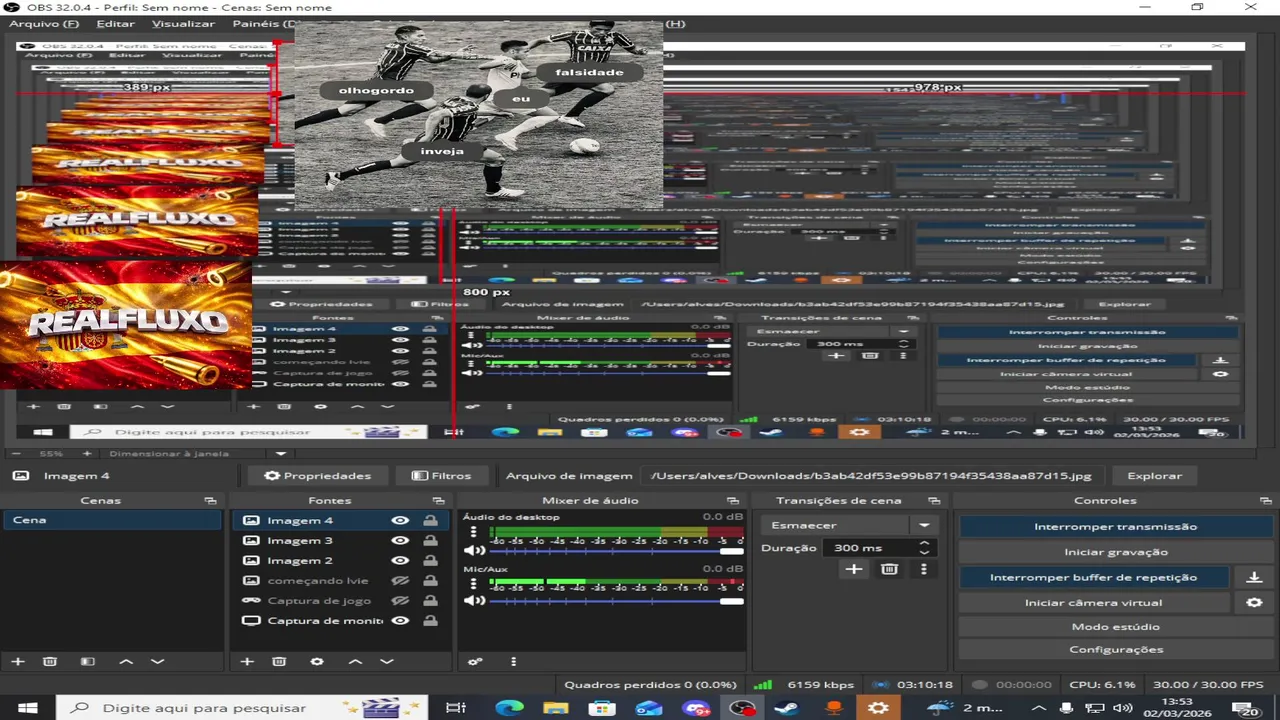
Task: Add a new scene with the Cenas plus icon
Action: coord(17,661)
